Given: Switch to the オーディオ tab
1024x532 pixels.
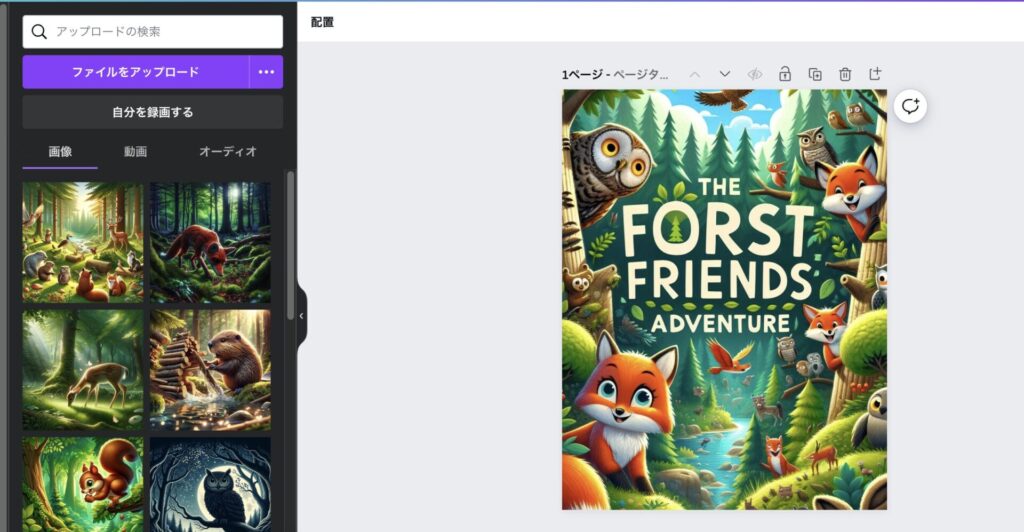Looking at the screenshot, I should (x=228, y=151).
